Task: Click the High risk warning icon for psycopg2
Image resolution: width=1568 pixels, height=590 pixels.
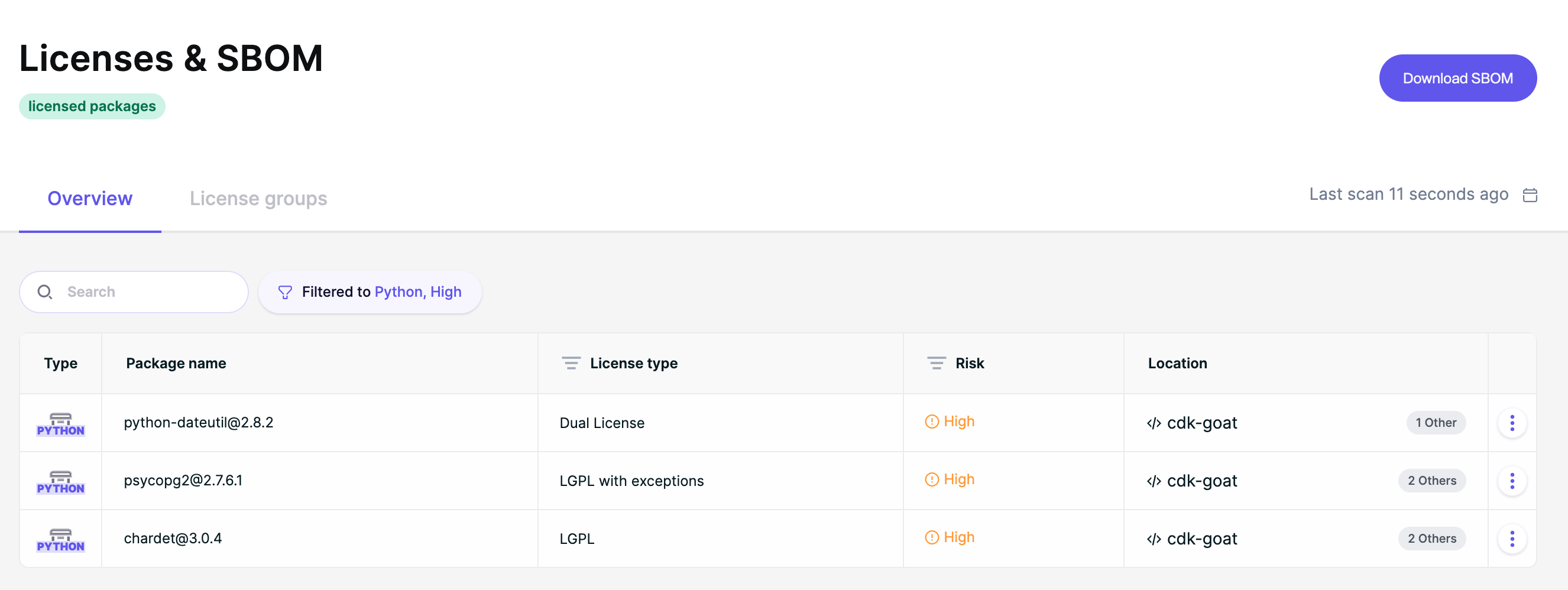Action: [x=931, y=479]
